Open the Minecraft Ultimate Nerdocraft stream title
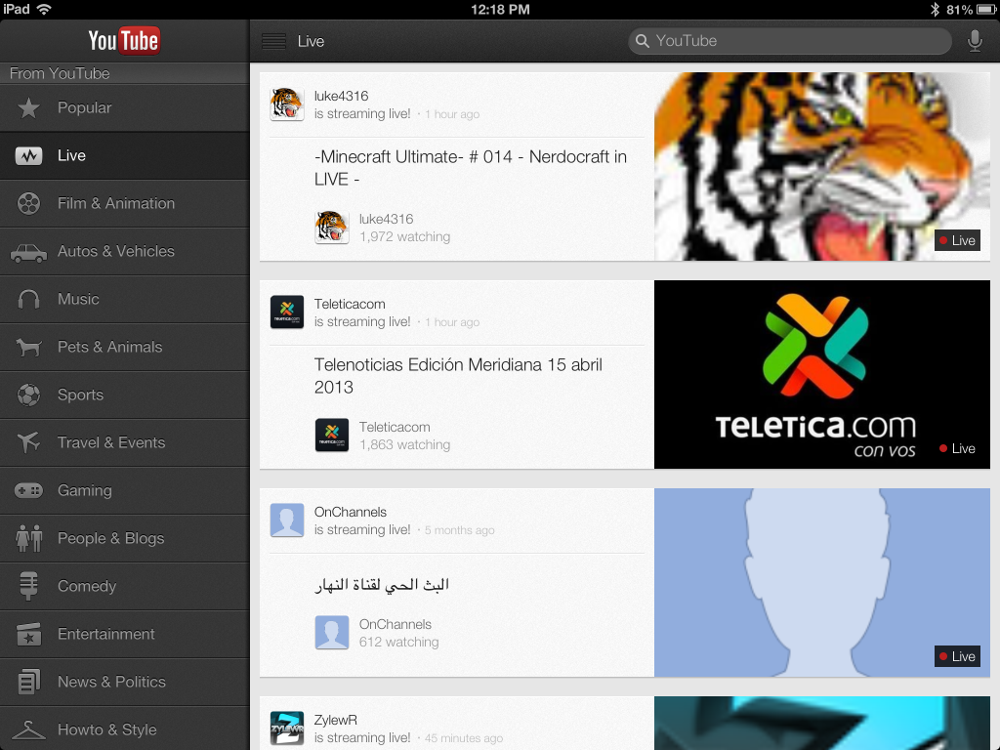This screenshot has width=1000, height=750. point(470,168)
